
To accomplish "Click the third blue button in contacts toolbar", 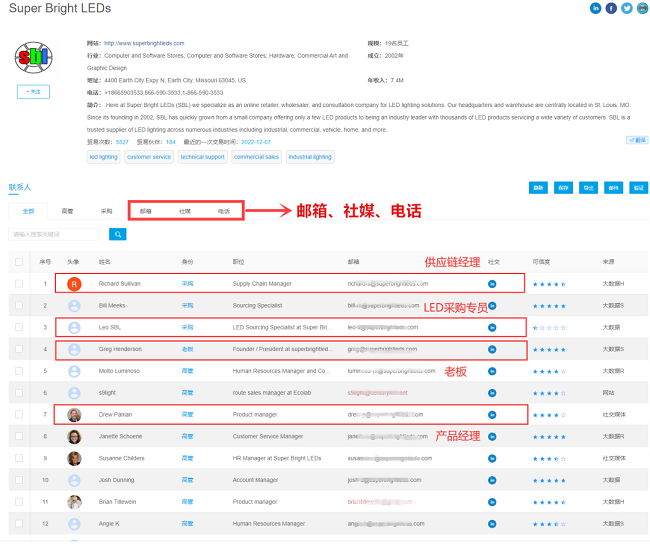I will pyautogui.click(x=588, y=188).
